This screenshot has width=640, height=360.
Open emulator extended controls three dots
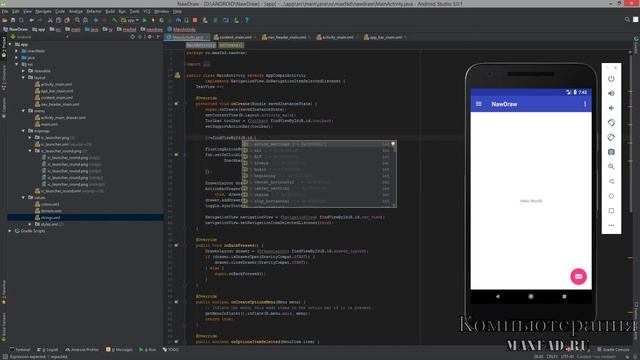pyautogui.click(x=611, y=225)
